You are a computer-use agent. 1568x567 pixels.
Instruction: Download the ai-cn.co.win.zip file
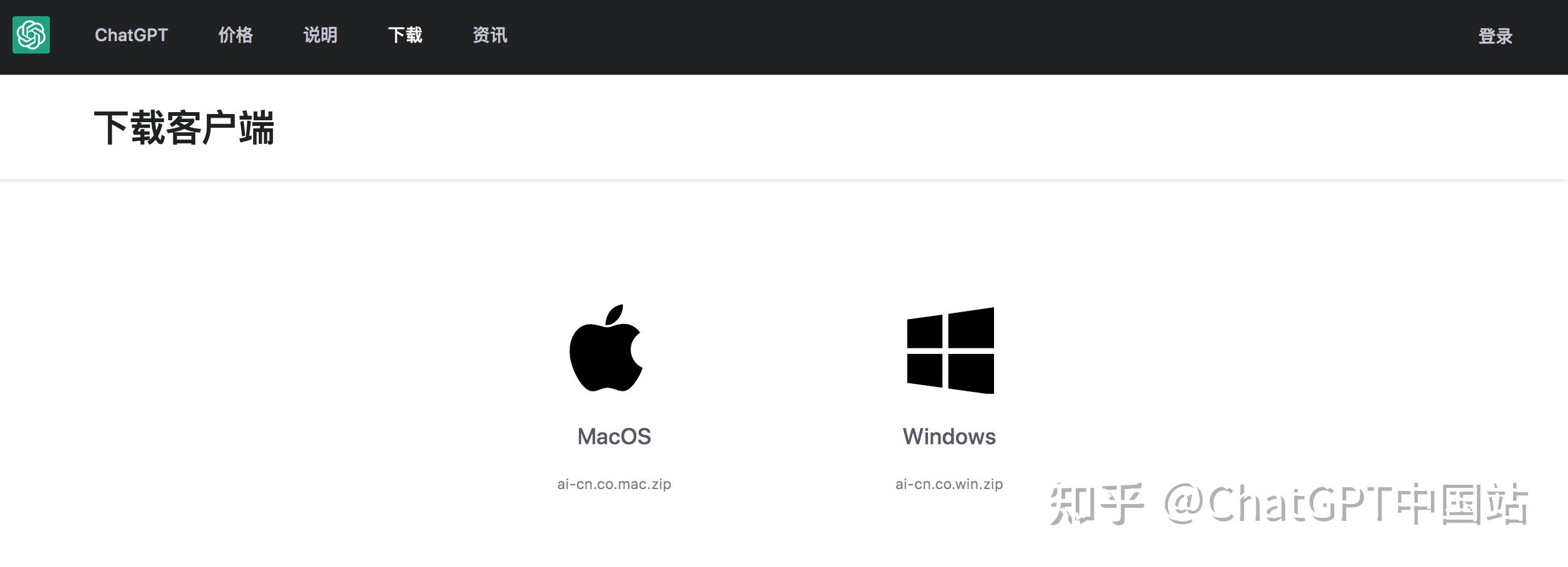coord(949,484)
